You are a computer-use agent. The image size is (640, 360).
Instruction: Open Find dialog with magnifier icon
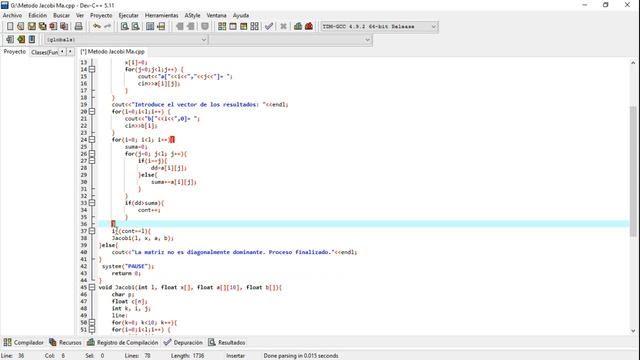pos(124,27)
